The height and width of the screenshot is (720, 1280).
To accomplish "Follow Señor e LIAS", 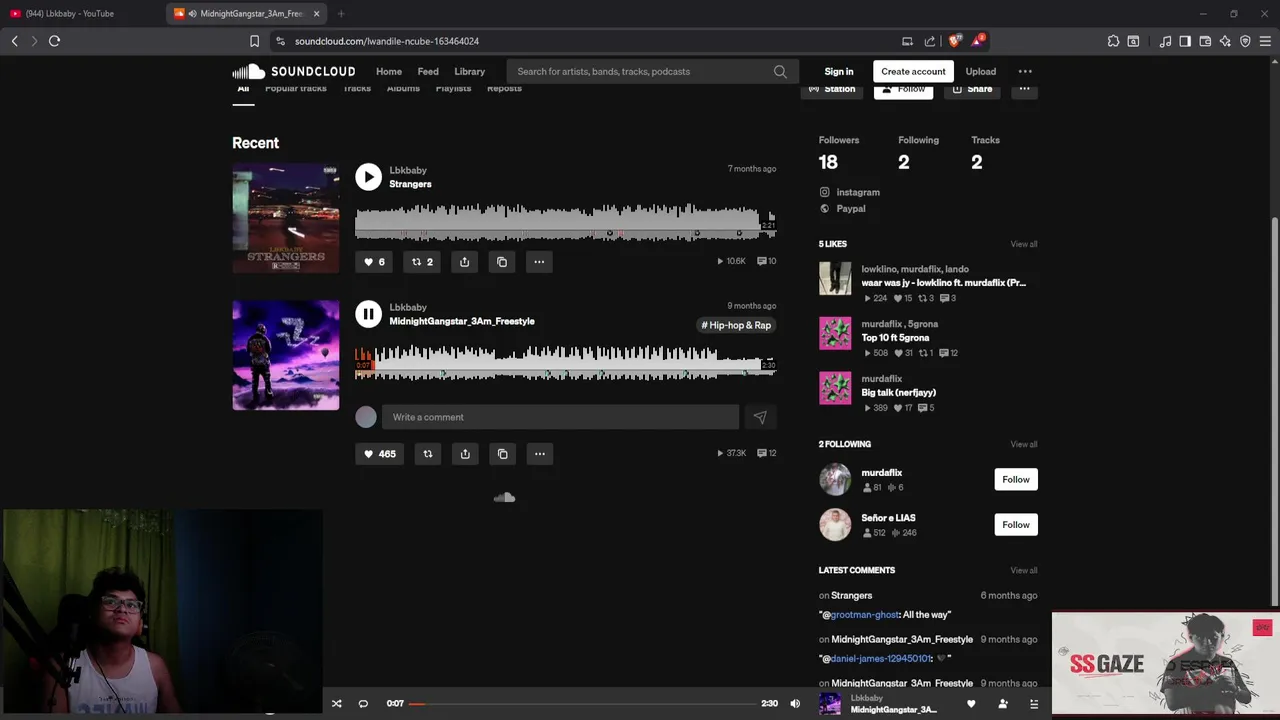I will click(x=1016, y=525).
